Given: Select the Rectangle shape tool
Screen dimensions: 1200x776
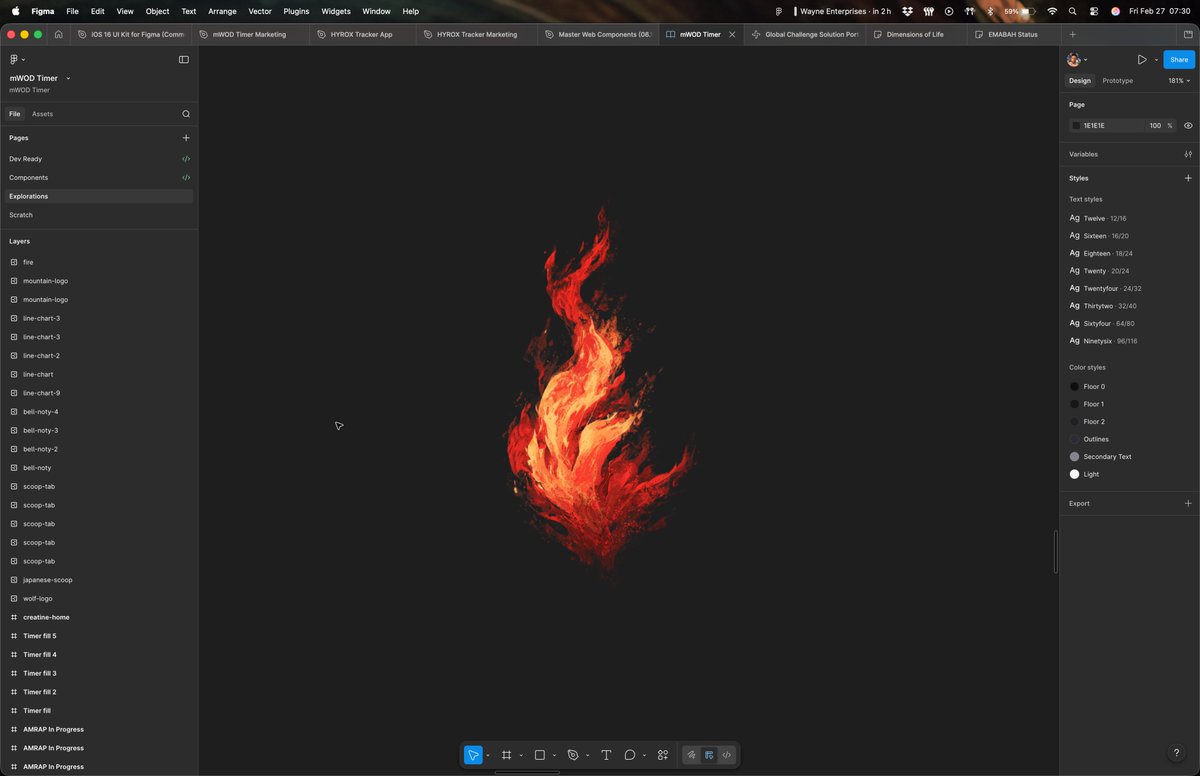Looking at the screenshot, I should pos(540,755).
